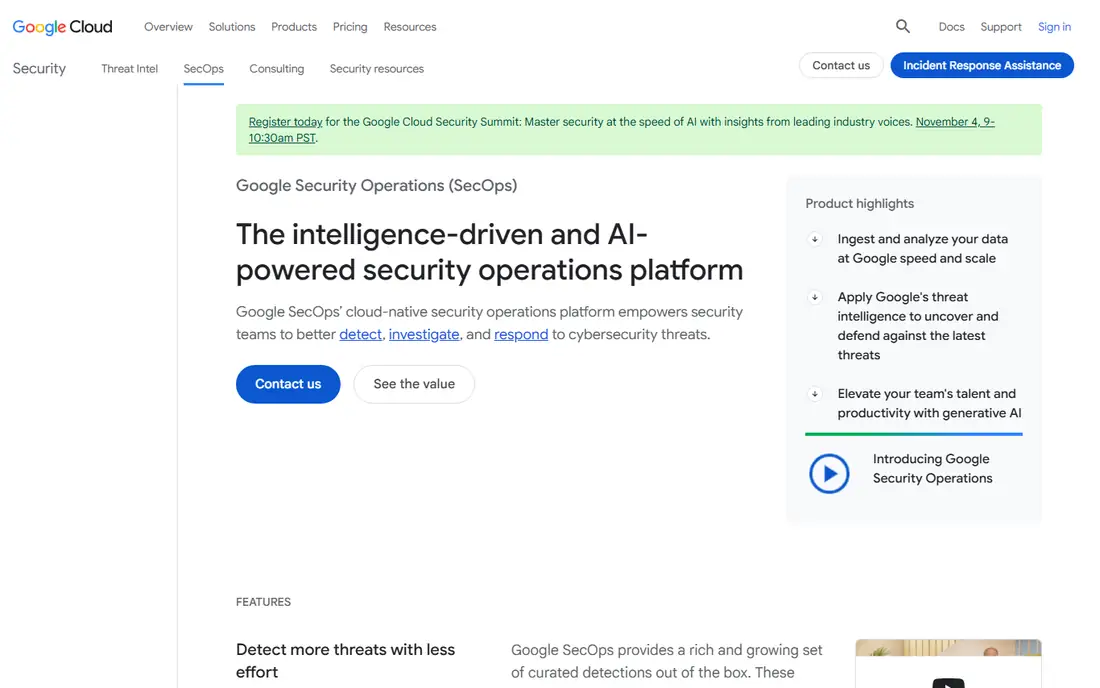Play the Introducing Google Security Operations video

tap(829, 473)
